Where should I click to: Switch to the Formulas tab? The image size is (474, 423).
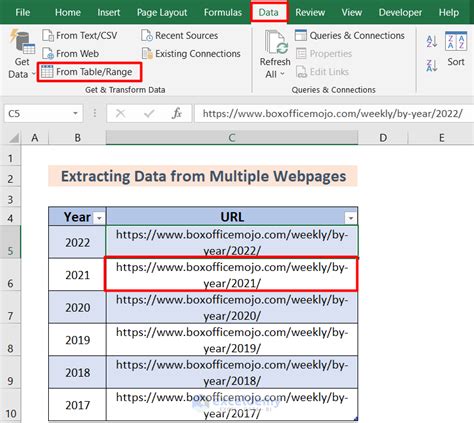223,12
